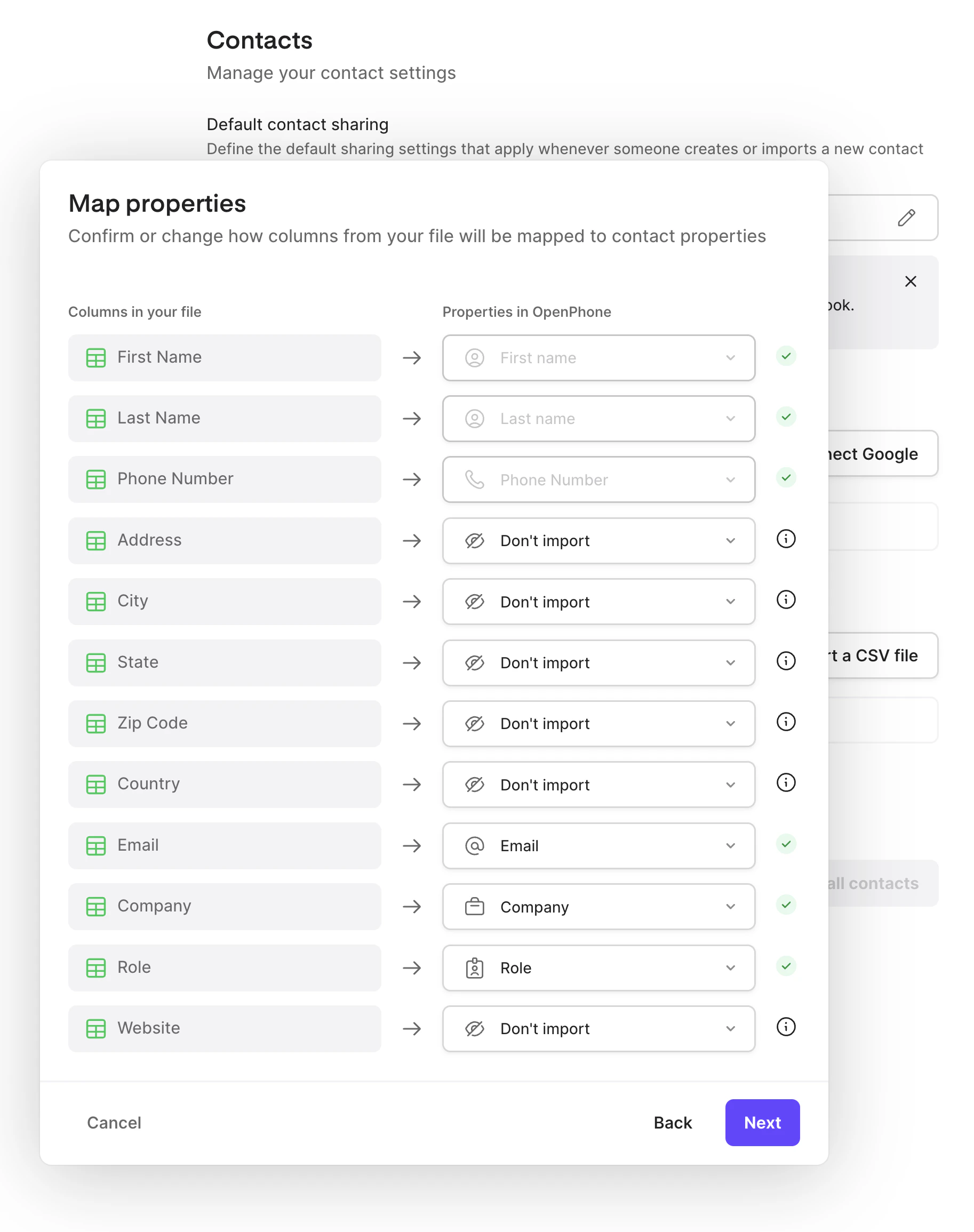Click the pencil edit icon near top right

907,218
